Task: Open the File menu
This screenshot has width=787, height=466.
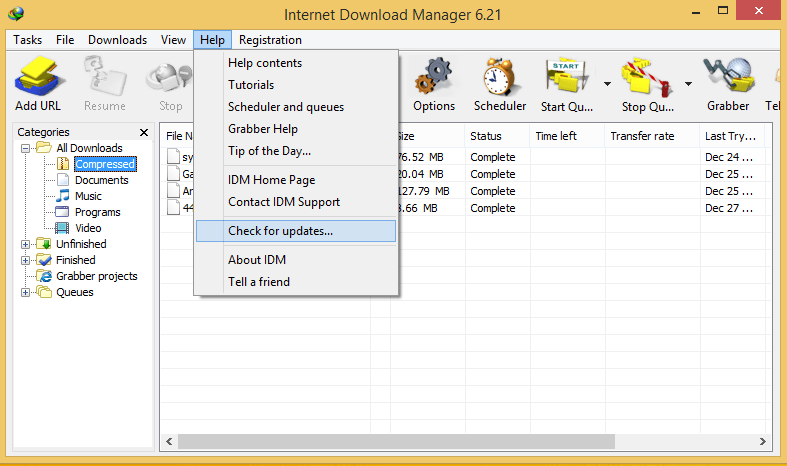Action: [65, 40]
